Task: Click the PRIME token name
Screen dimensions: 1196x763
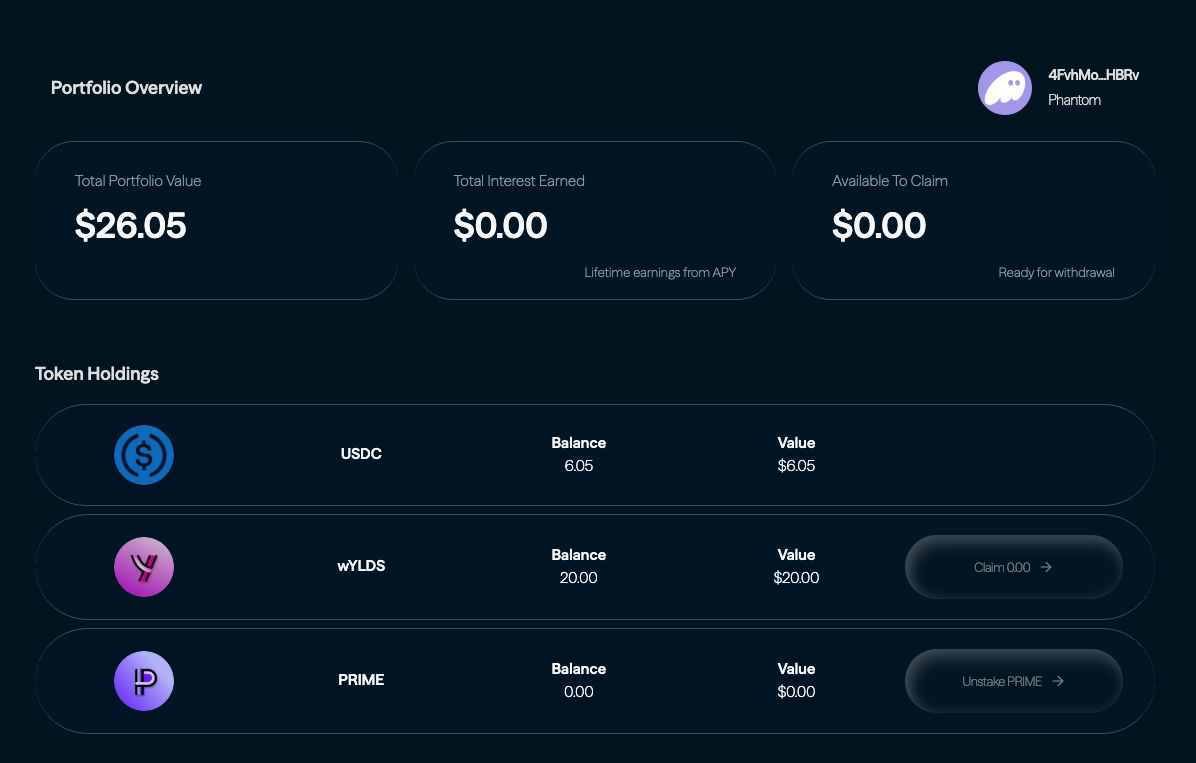Action: click(x=361, y=680)
